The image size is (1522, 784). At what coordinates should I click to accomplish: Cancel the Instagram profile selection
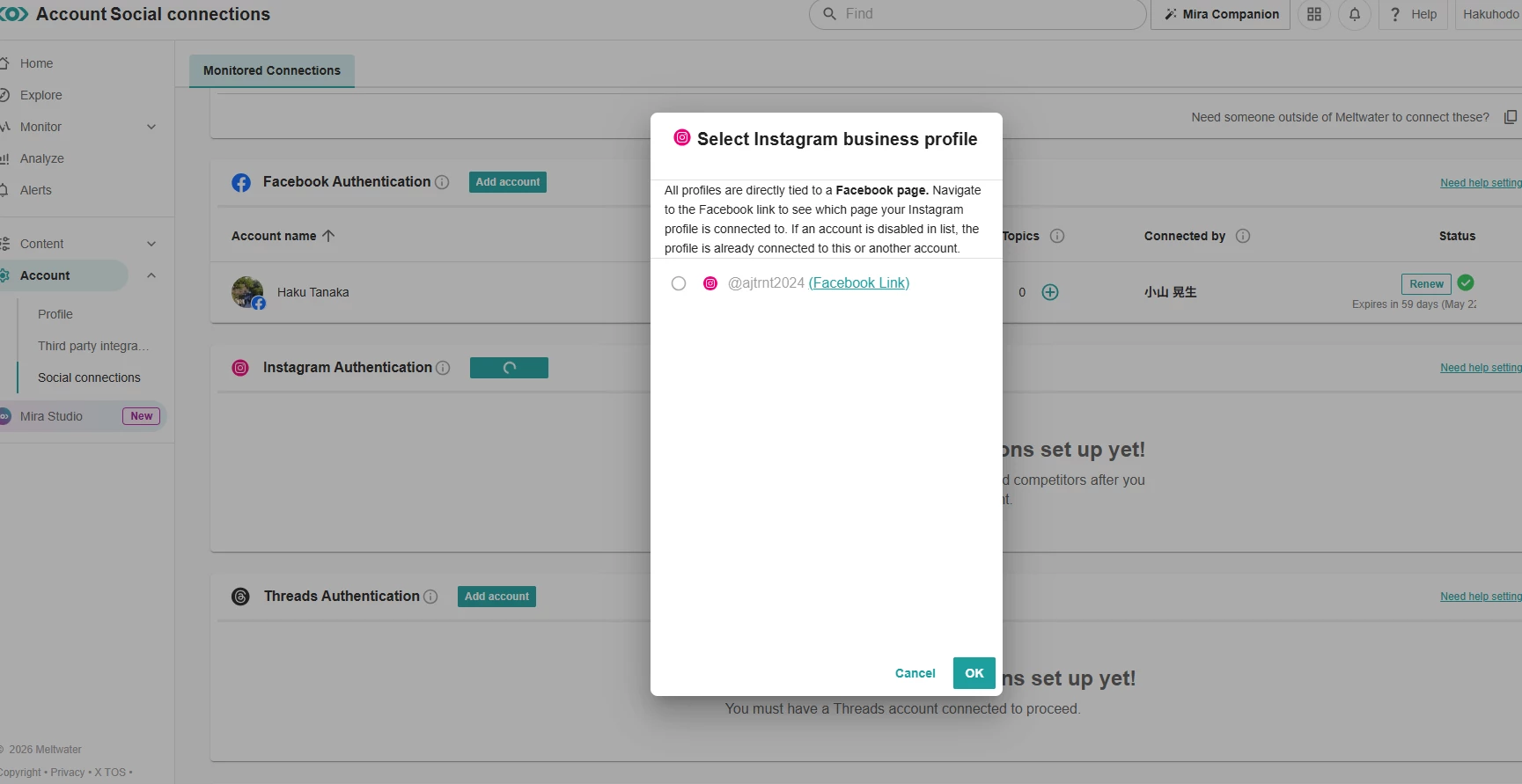click(915, 673)
